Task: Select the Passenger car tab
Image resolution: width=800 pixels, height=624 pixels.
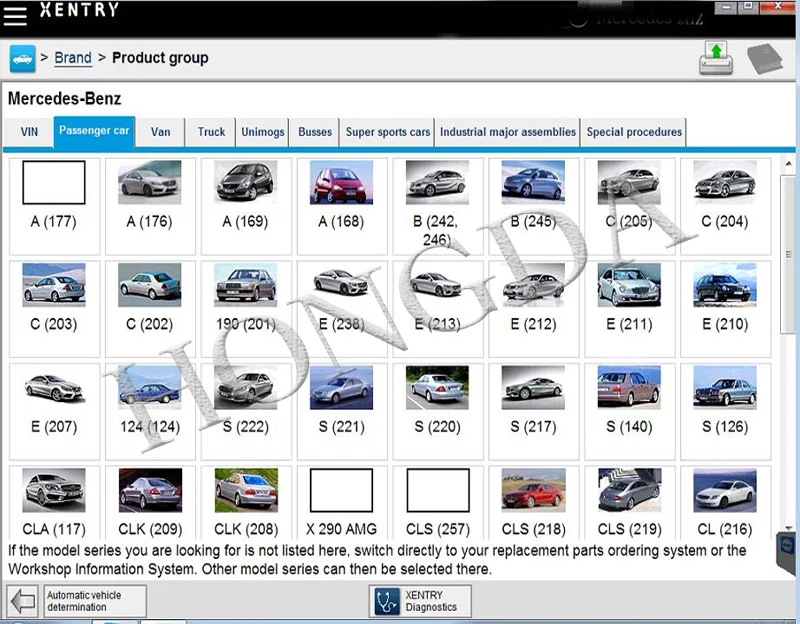Action: pyautogui.click(x=94, y=131)
